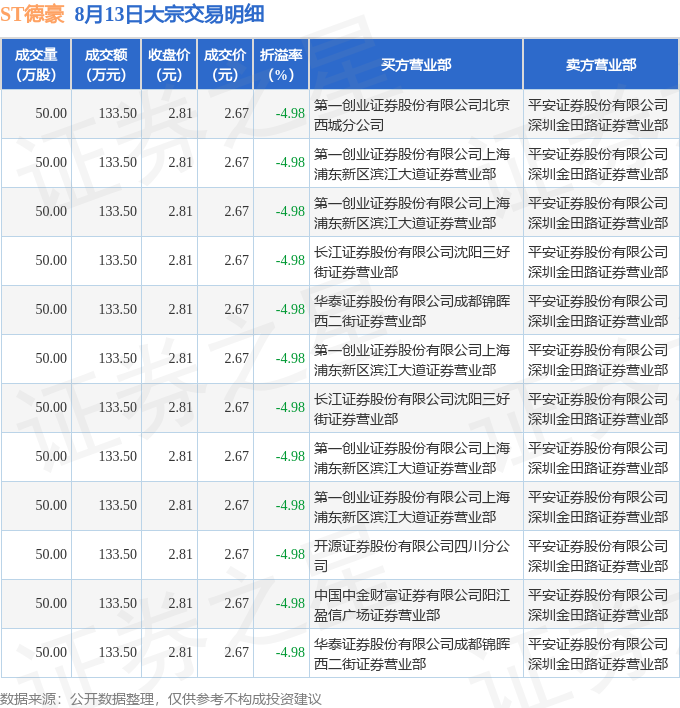Click 2.81 closing price in 开源证券 row
This screenshot has width=680, height=708.
(180, 554)
